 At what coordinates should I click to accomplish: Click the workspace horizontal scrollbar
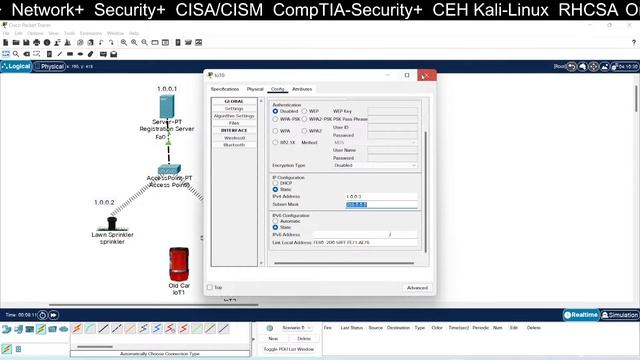pos(153,304)
